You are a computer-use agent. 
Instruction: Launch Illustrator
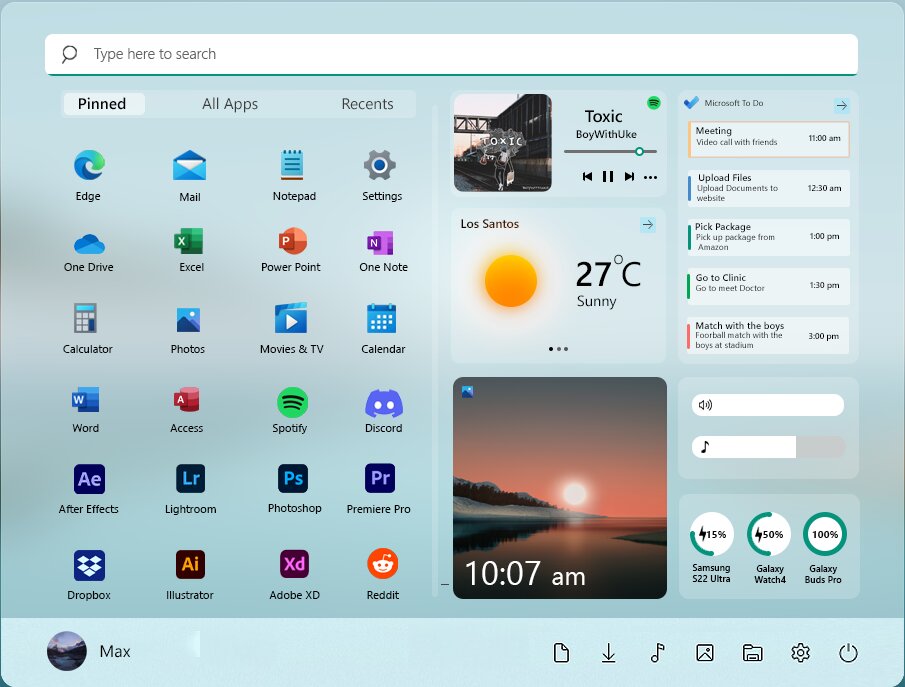pyautogui.click(x=190, y=564)
